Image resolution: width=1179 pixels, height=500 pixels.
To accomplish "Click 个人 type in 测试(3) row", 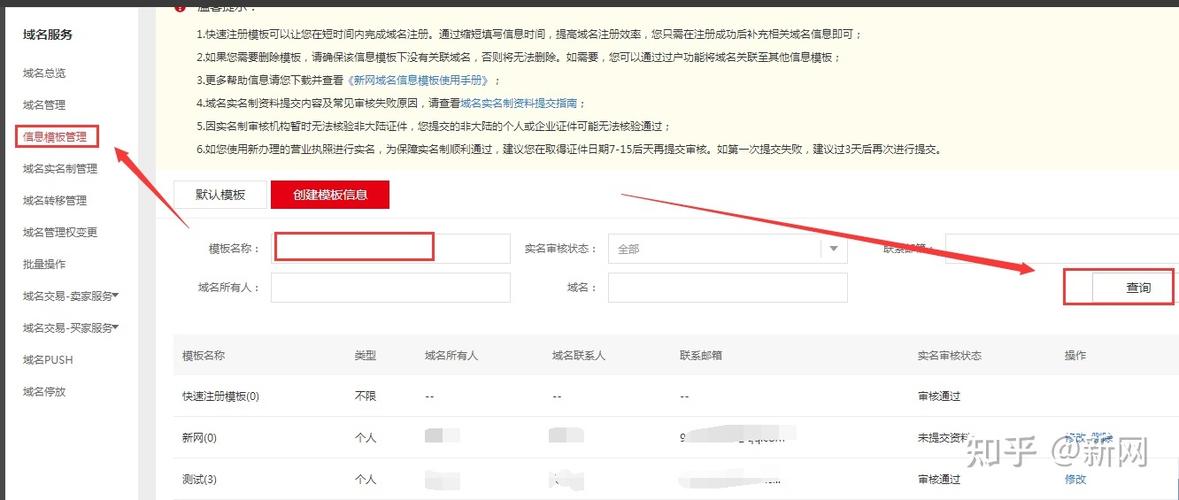I will [x=365, y=479].
